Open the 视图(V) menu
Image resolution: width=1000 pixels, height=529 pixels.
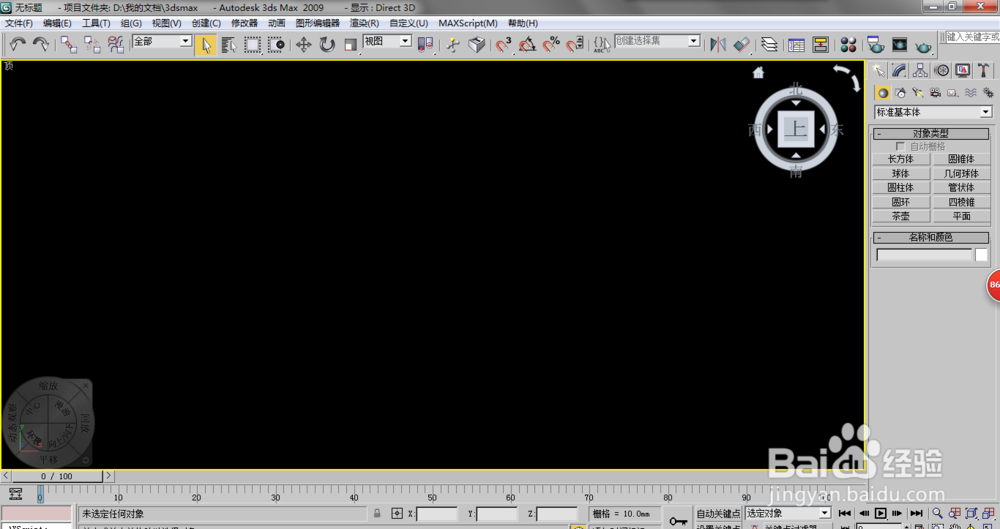click(166, 24)
